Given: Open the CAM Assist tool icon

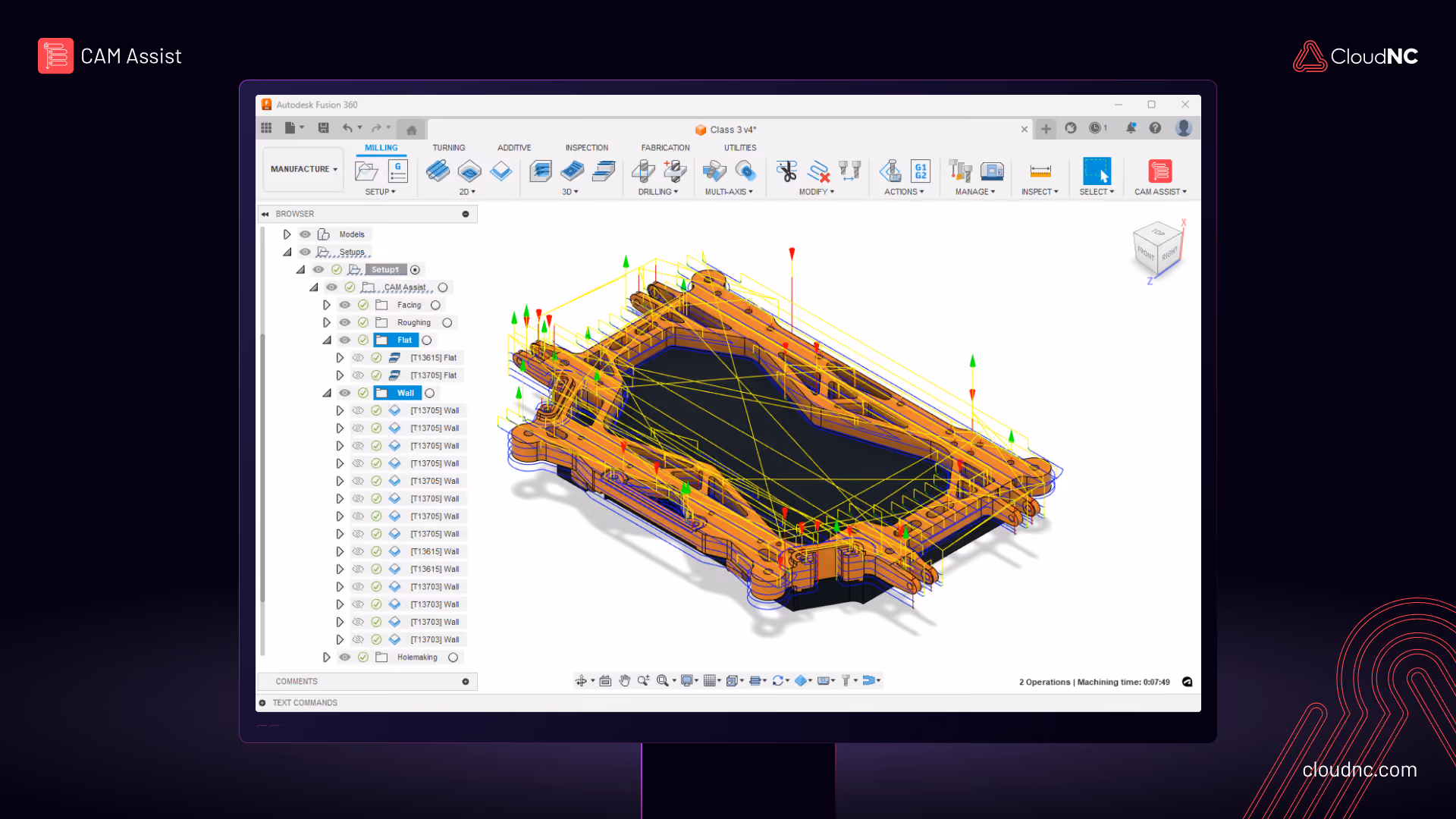Looking at the screenshot, I should coord(1159,171).
